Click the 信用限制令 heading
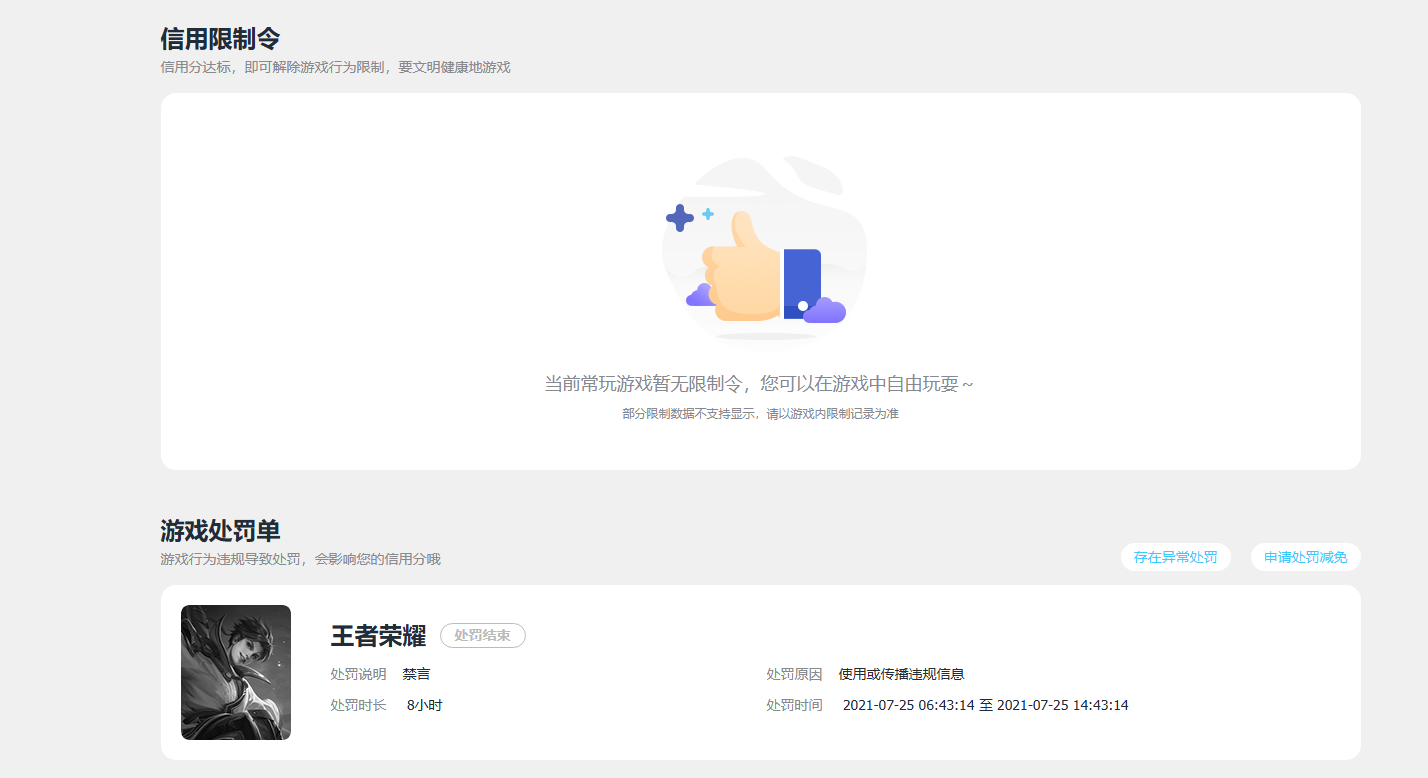 pos(220,39)
